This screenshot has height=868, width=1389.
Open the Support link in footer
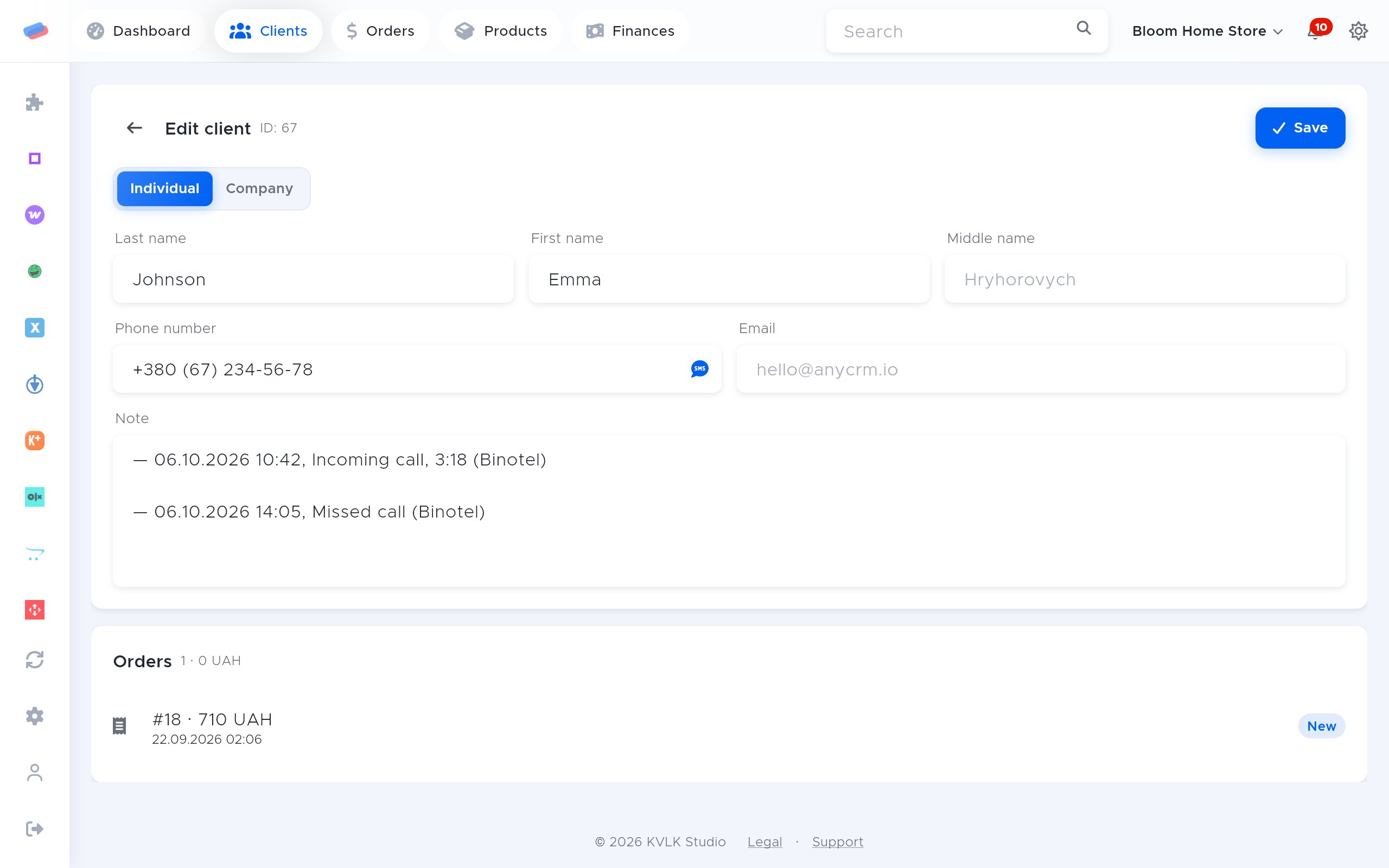837,841
